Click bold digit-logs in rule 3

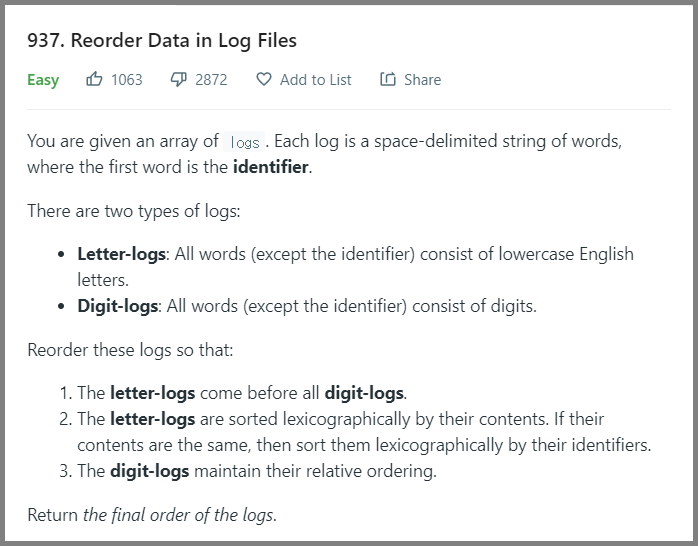pyautogui.click(x=150, y=471)
